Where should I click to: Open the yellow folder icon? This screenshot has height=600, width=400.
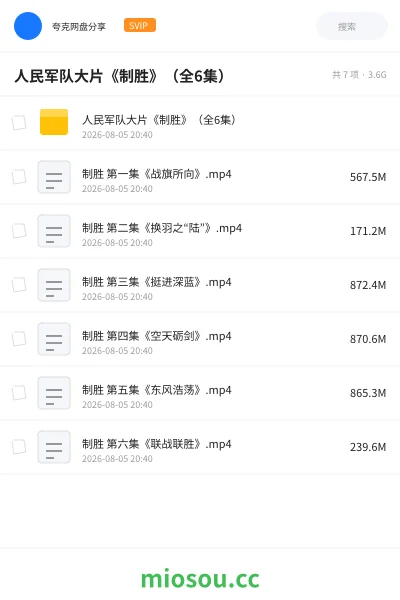(54, 122)
